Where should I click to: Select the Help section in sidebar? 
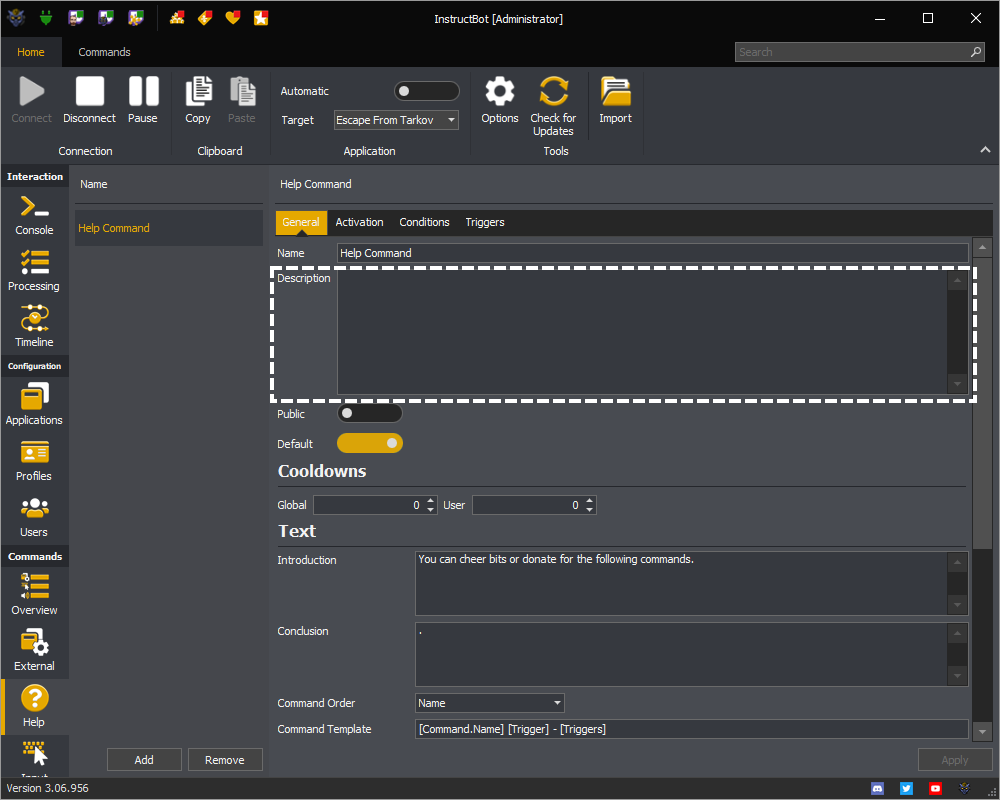[34, 706]
